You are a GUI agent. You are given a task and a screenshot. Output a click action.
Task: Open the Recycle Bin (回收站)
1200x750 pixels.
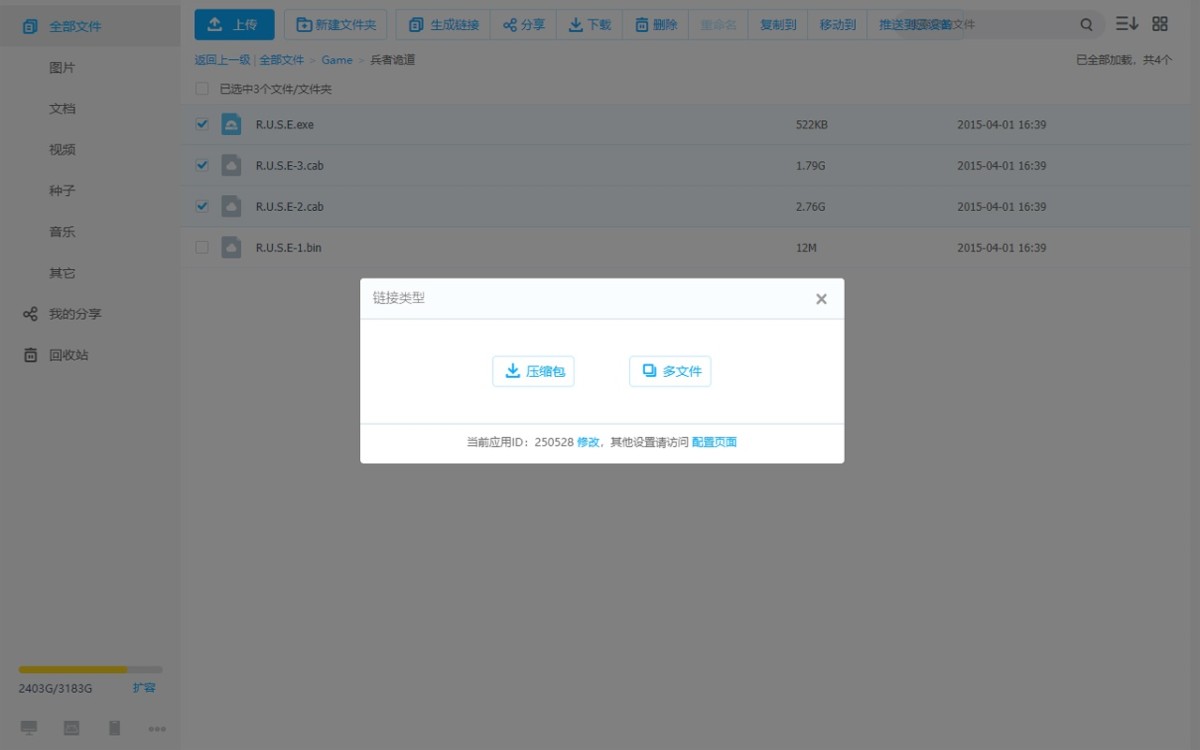tap(68, 355)
